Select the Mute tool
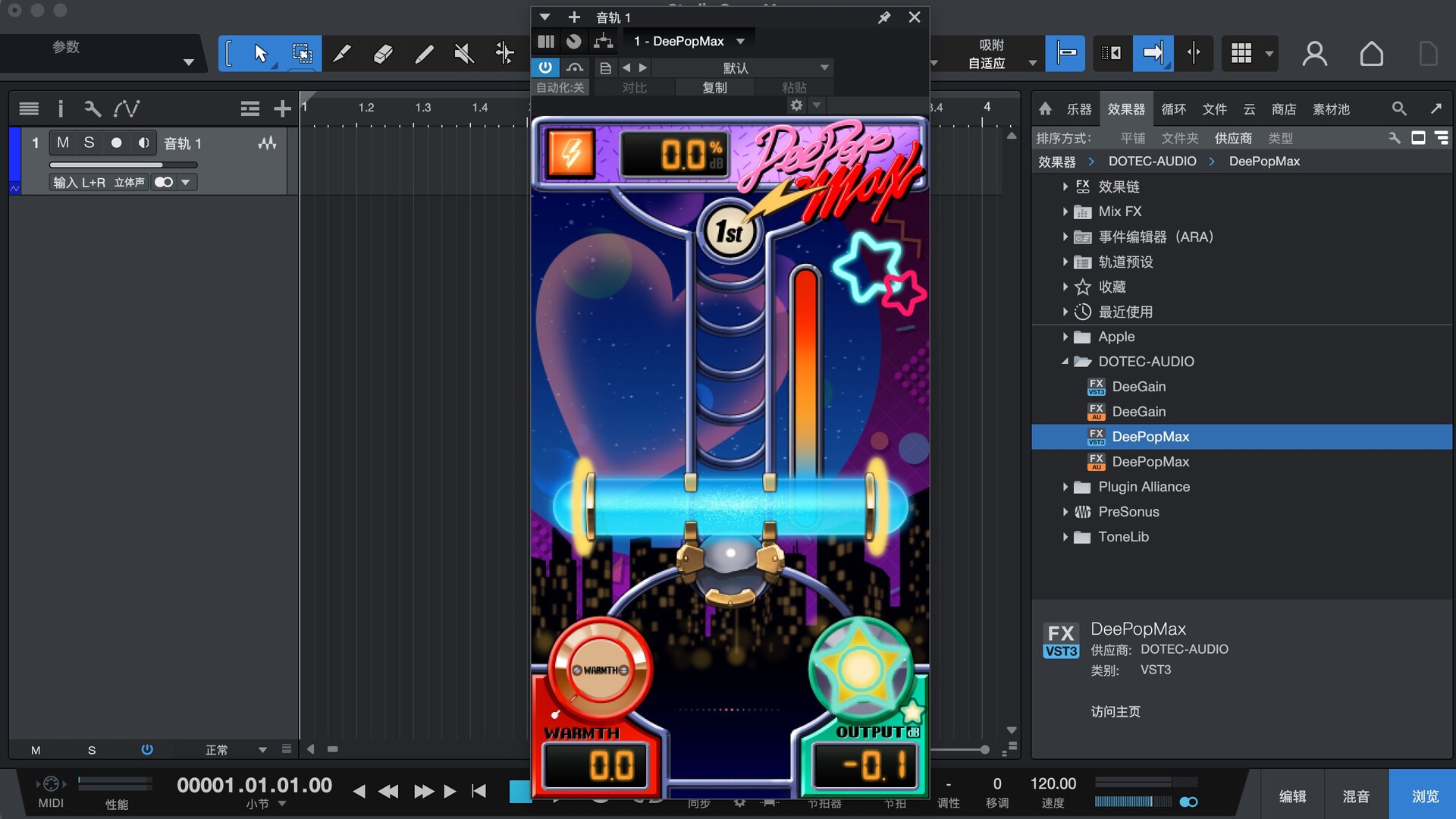Viewport: 1456px width, 819px height. (x=464, y=53)
